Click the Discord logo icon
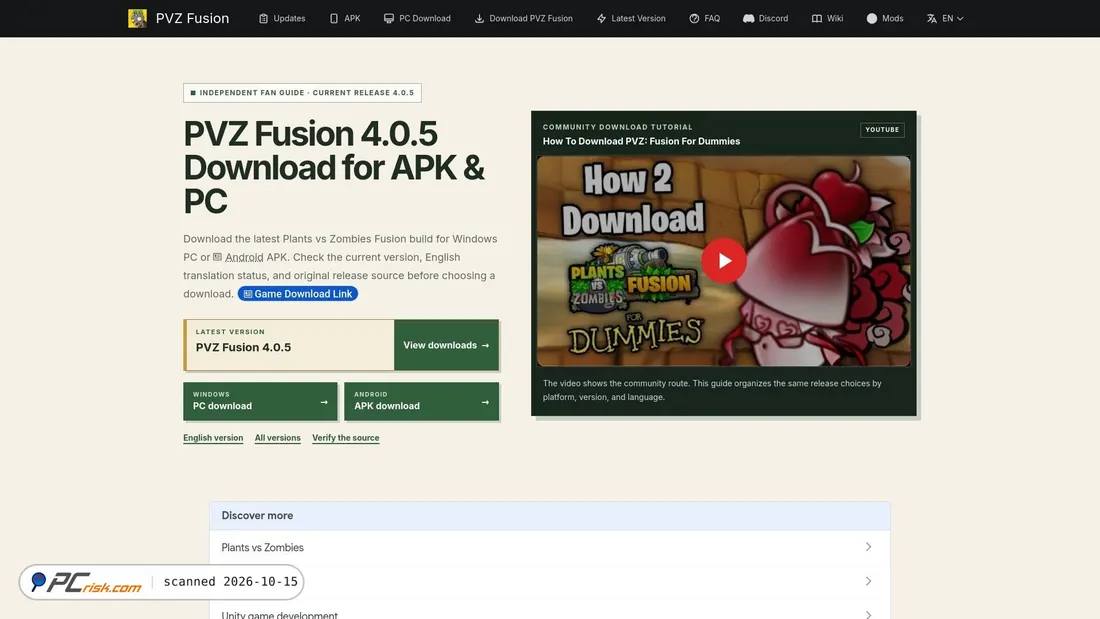The height and width of the screenshot is (619, 1100). coord(749,18)
